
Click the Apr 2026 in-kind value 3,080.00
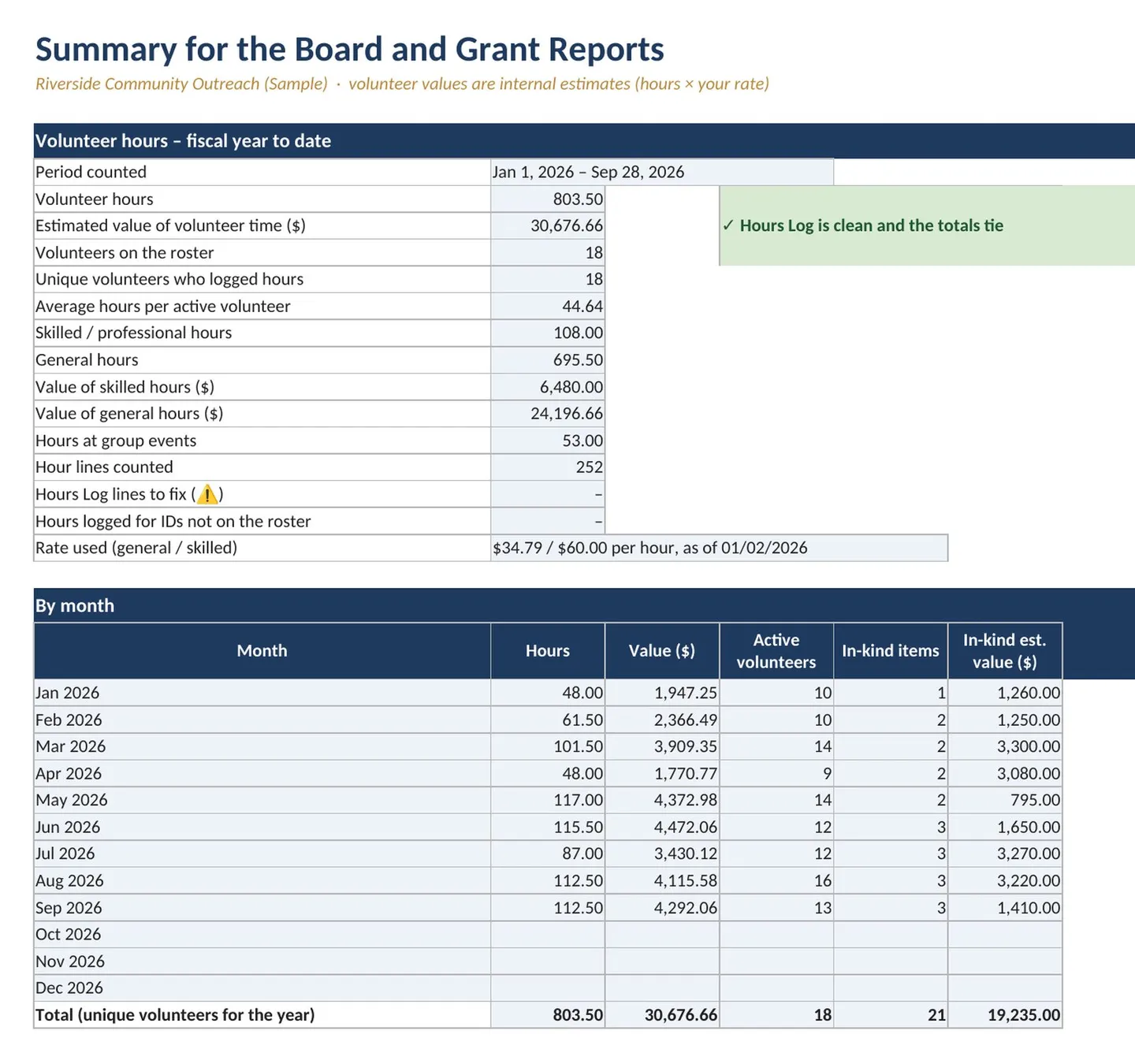click(x=1005, y=774)
